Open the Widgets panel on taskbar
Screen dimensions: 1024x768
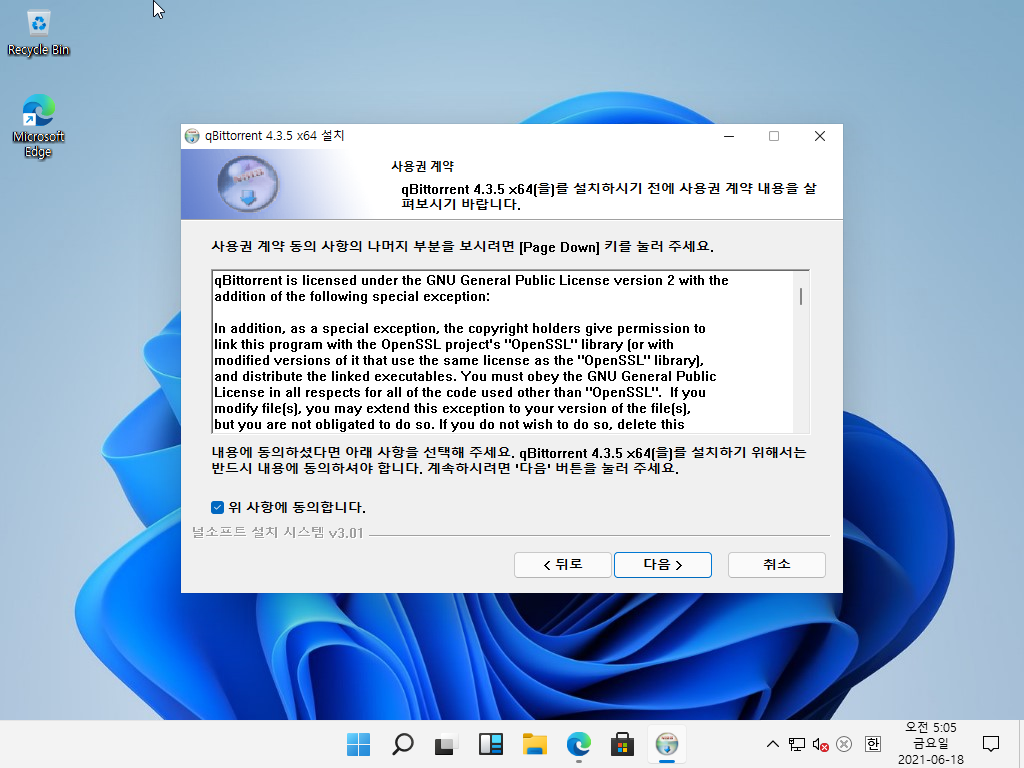point(490,744)
